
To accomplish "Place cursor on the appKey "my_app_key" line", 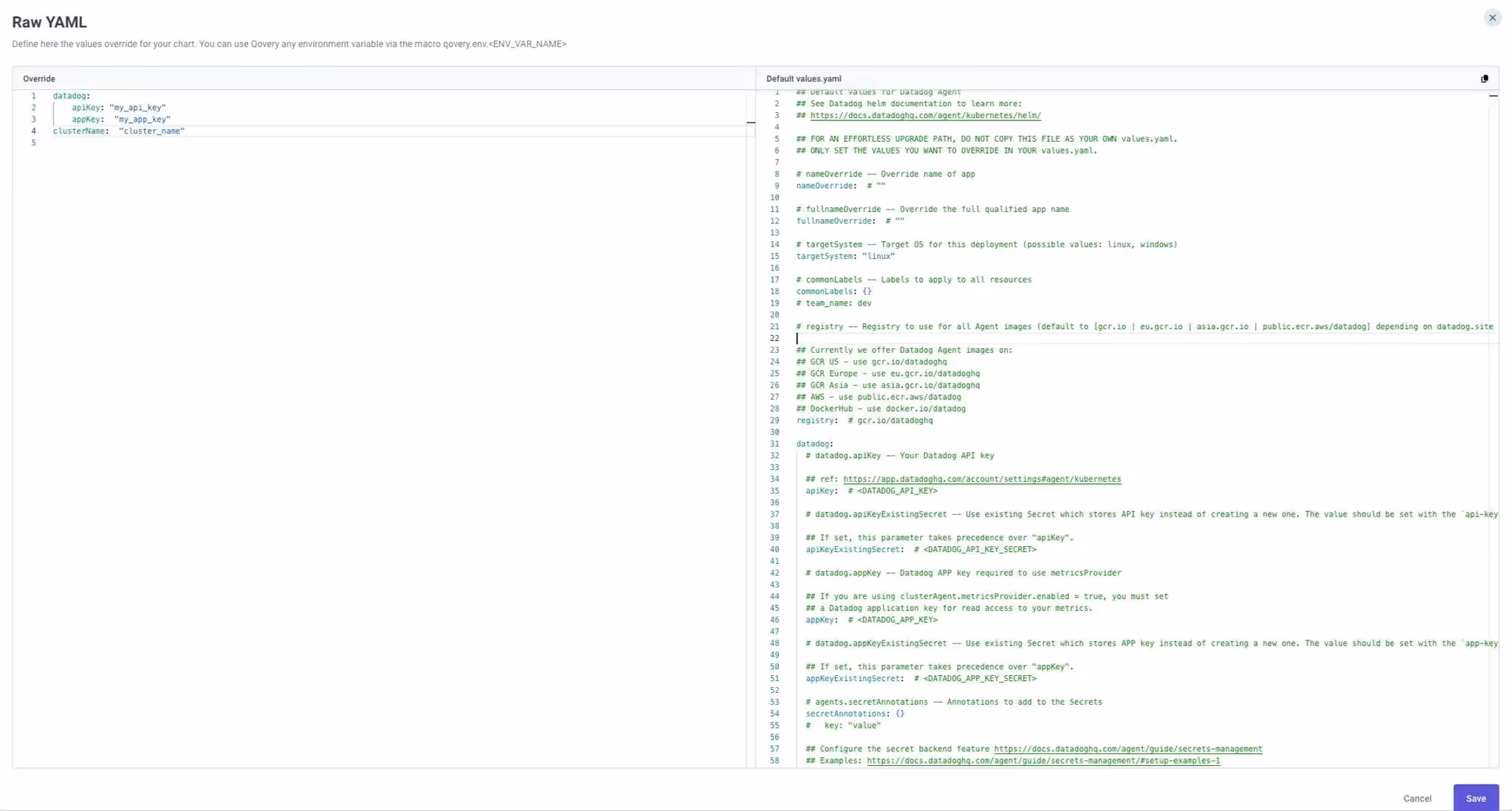I will tap(120, 120).
